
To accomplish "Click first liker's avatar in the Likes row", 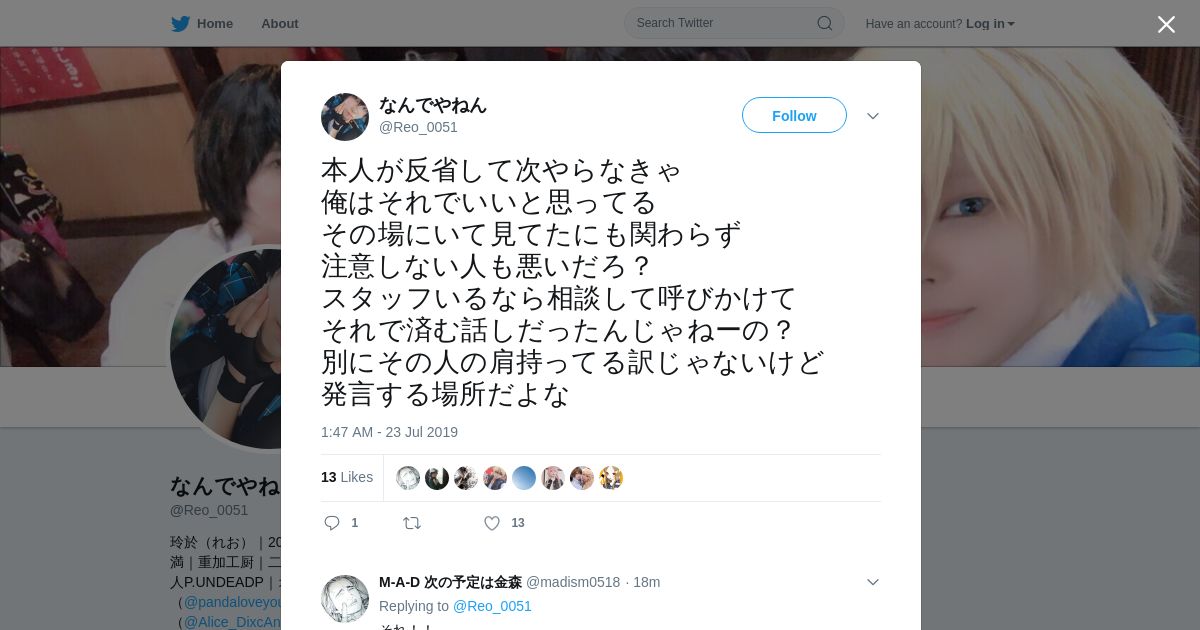I will (408, 478).
